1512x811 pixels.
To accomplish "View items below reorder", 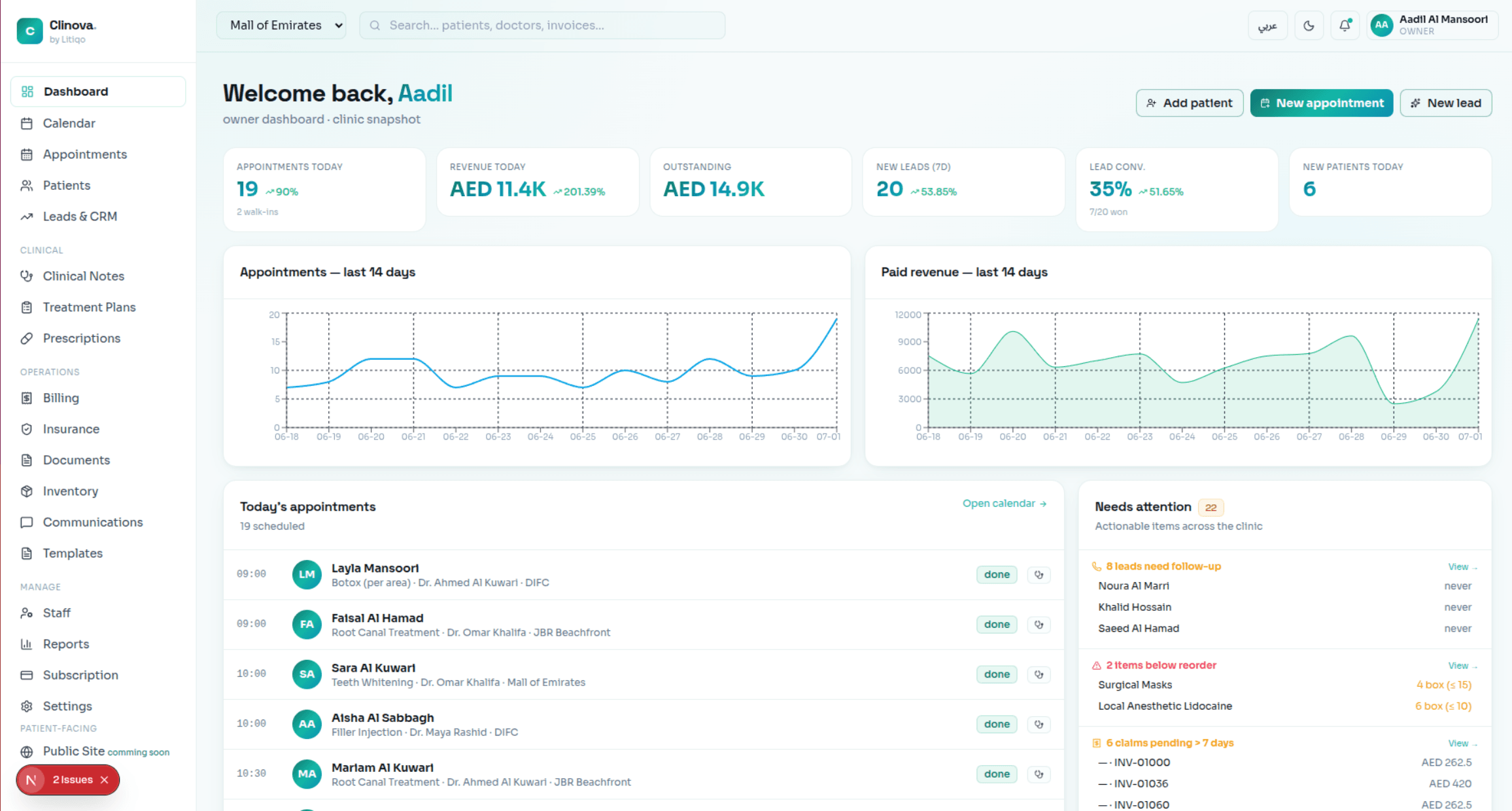I will (1462, 665).
